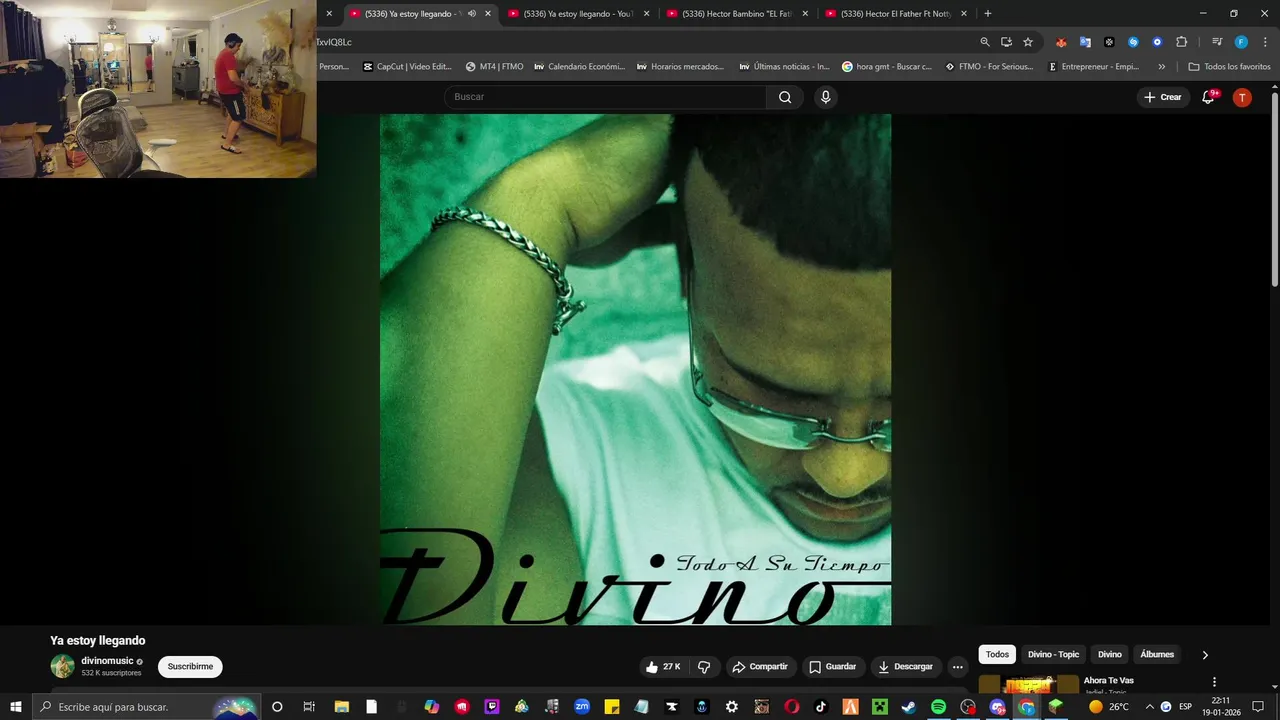Click Descargar to download video
The height and width of the screenshot is (720, 1280).
coord(905,667)
